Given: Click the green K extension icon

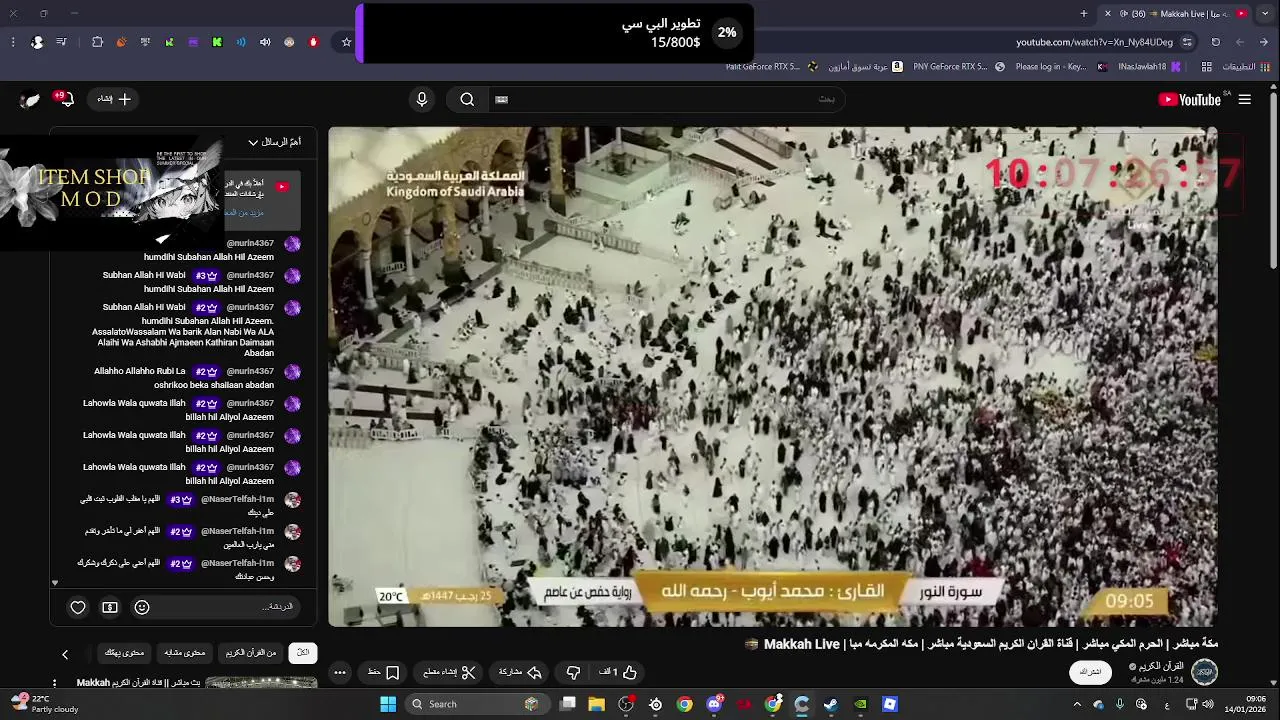Looking at the screenshot, I should (x=217, y=42).
